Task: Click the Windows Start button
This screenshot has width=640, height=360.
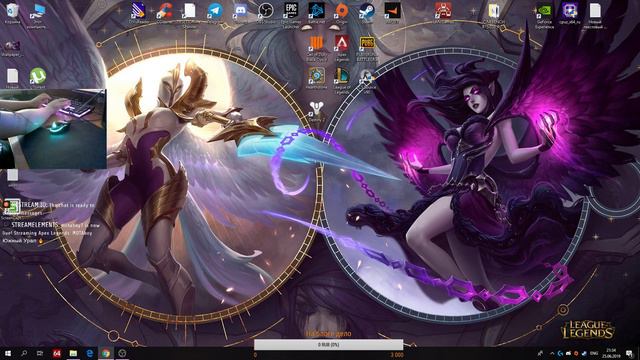Action: tap(8, 353)
